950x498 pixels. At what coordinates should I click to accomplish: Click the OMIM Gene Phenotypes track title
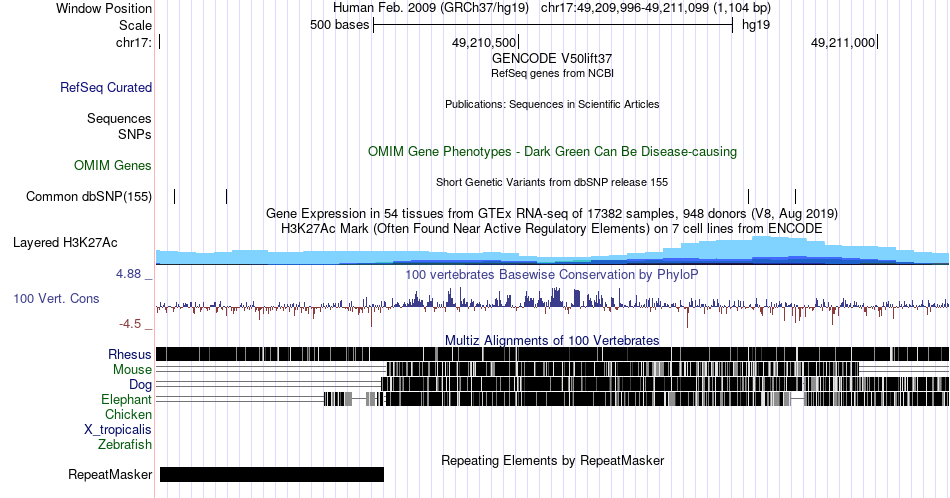[552, 151]
